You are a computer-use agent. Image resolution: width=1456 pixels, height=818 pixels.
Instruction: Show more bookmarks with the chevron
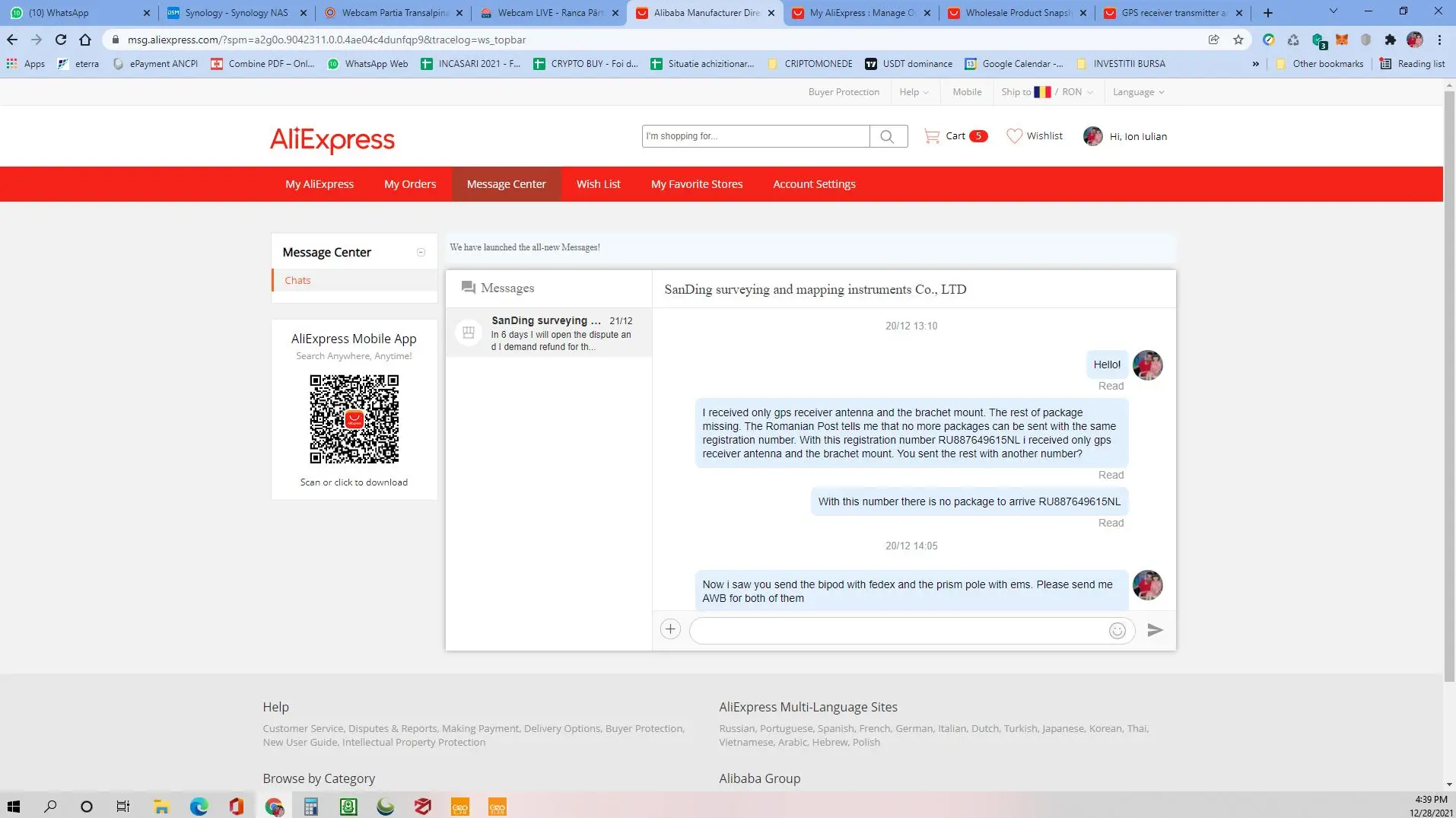pos(1255,64)
